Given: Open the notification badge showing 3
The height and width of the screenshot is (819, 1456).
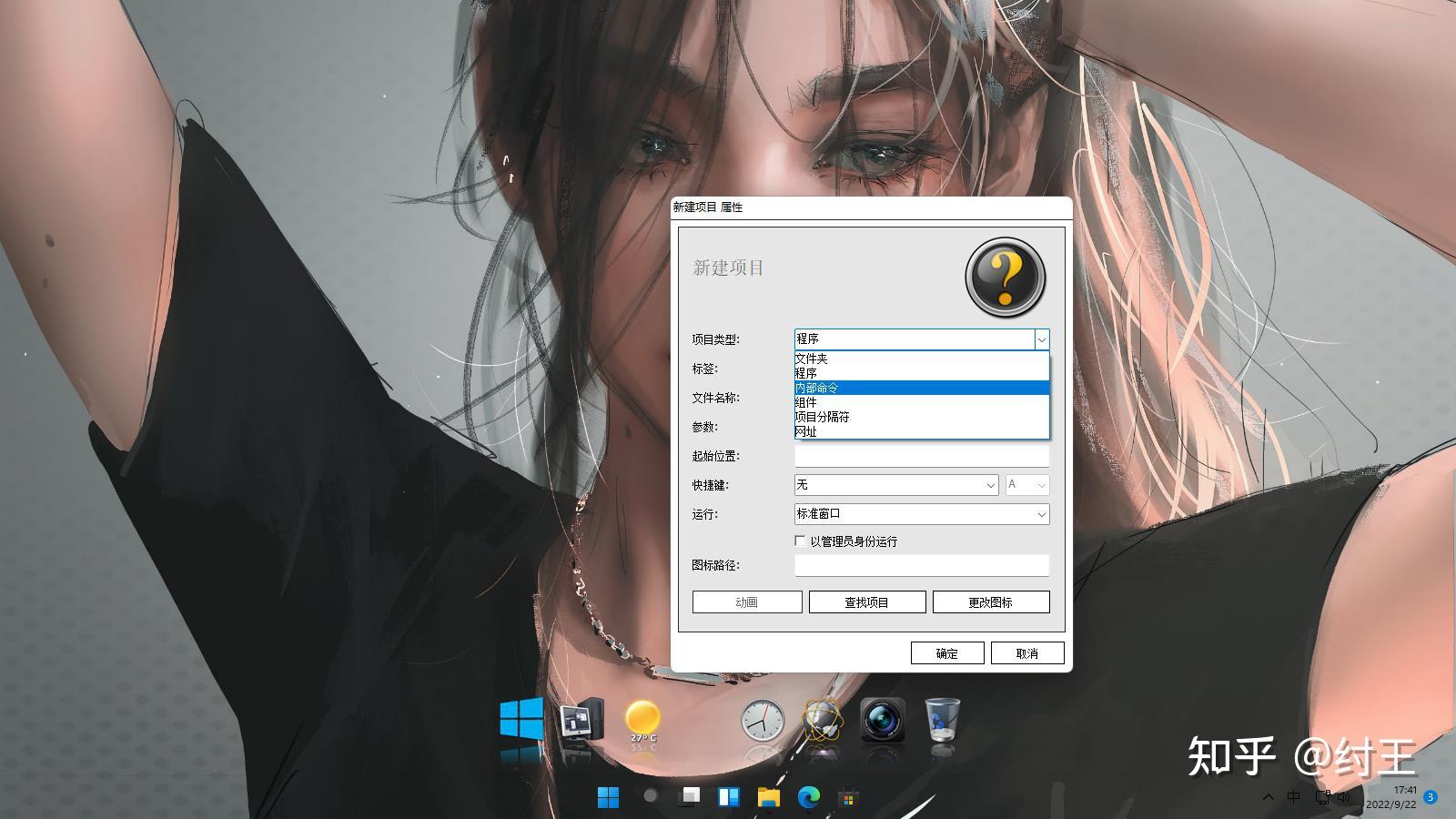Looking at the screenshot, I should click(x=1431, y=797).
